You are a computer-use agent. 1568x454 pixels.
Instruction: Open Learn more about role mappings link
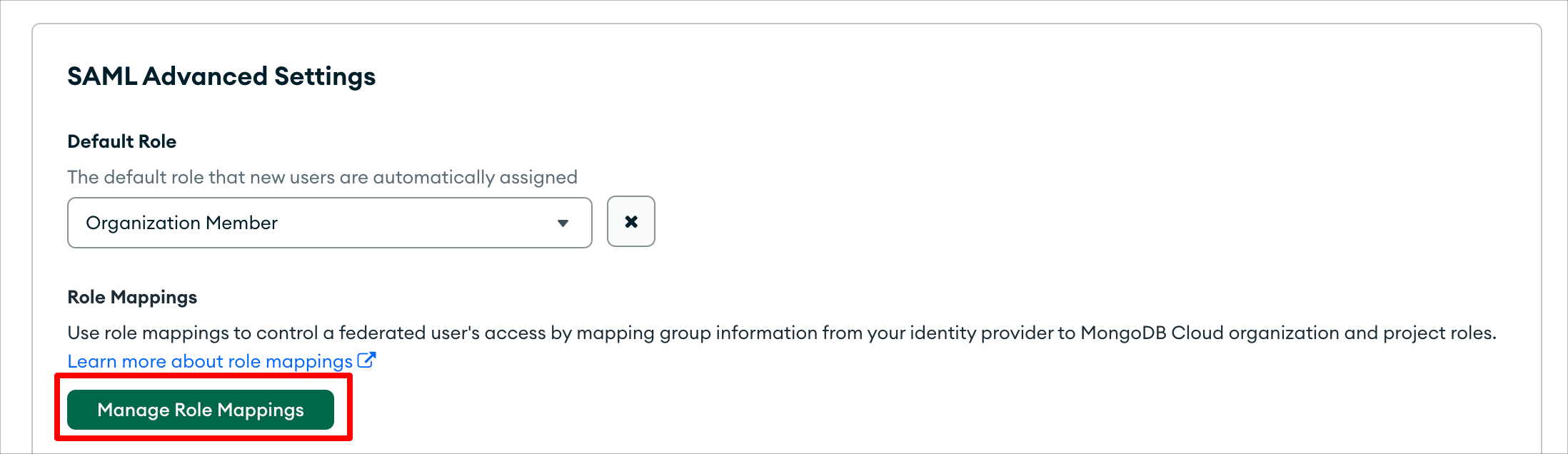(210, 361)
